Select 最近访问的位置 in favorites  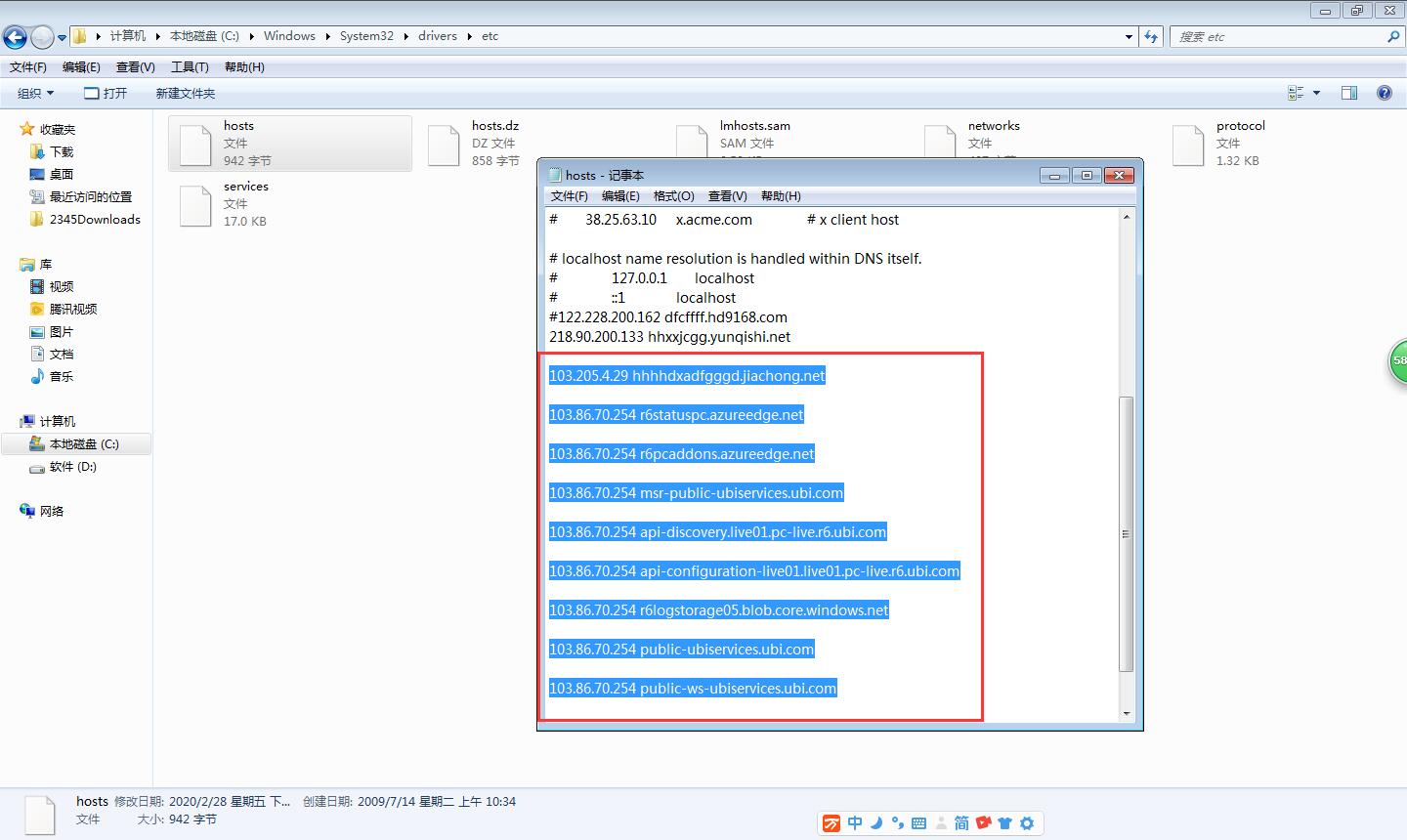pyautogui.click(x=91, y=196)
